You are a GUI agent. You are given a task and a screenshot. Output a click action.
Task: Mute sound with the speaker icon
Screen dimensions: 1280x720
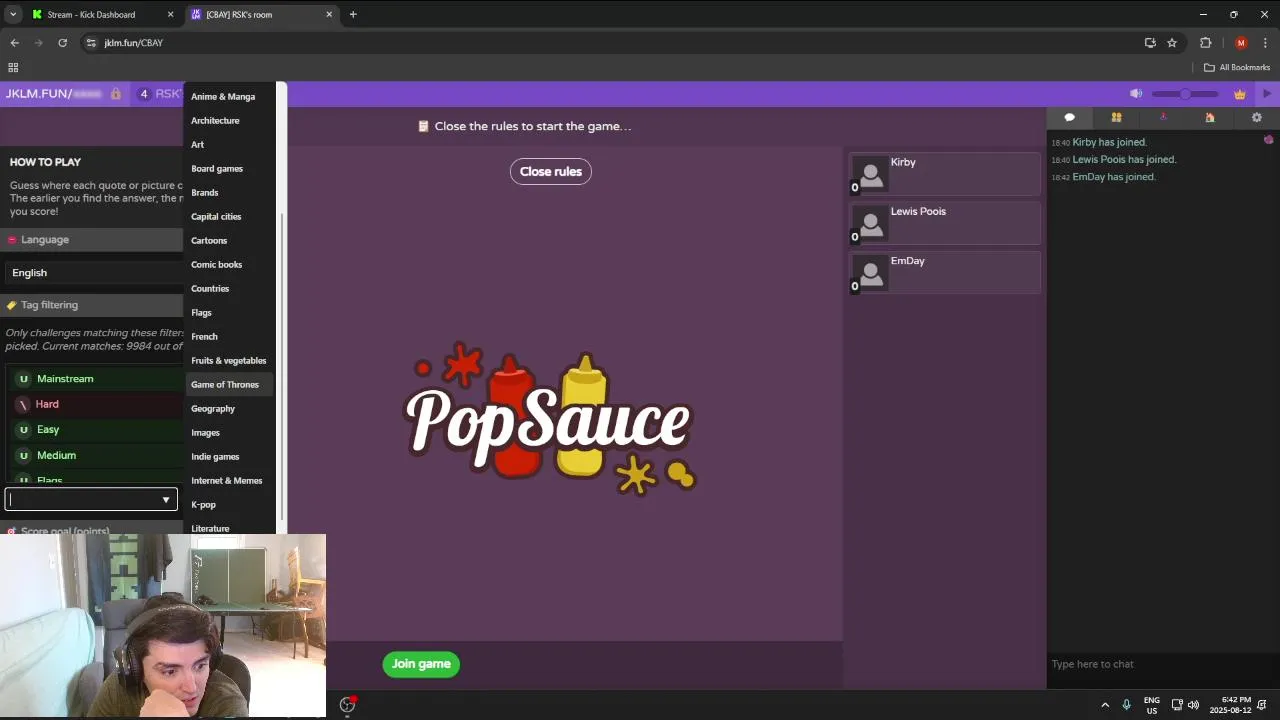1136,94
